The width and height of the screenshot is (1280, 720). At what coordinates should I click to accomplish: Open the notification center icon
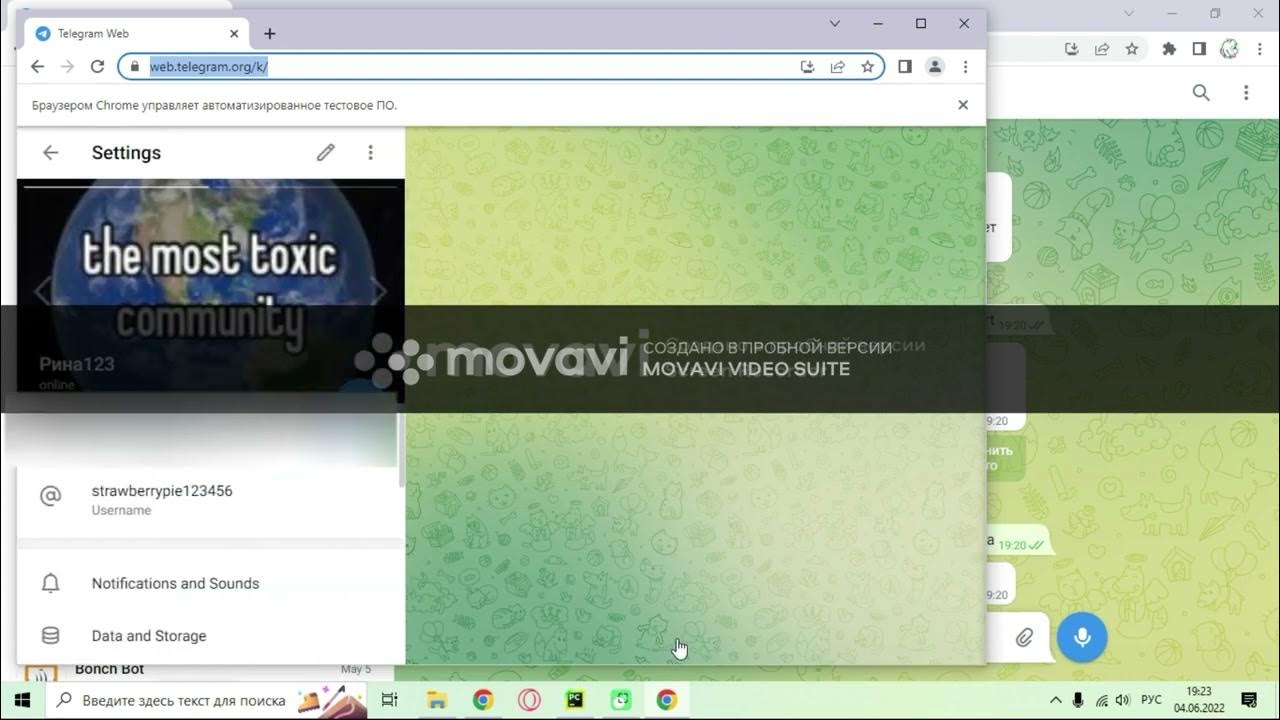click(x=1249, y=700)
